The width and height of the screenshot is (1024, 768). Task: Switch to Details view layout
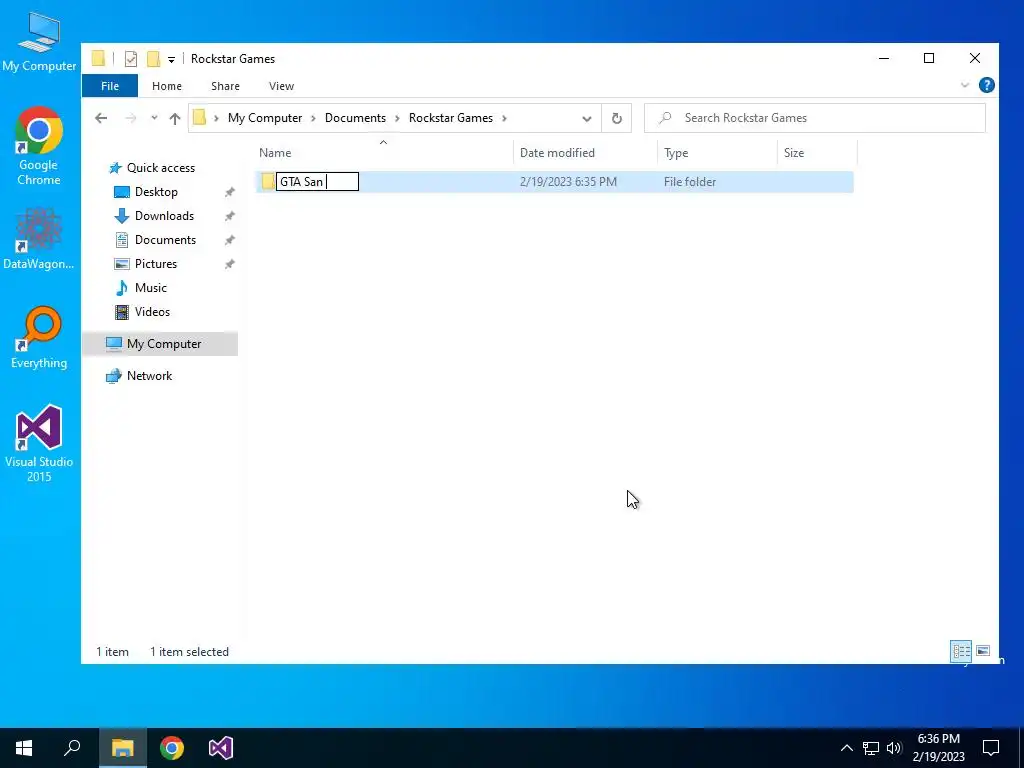(x=961, y=651)
